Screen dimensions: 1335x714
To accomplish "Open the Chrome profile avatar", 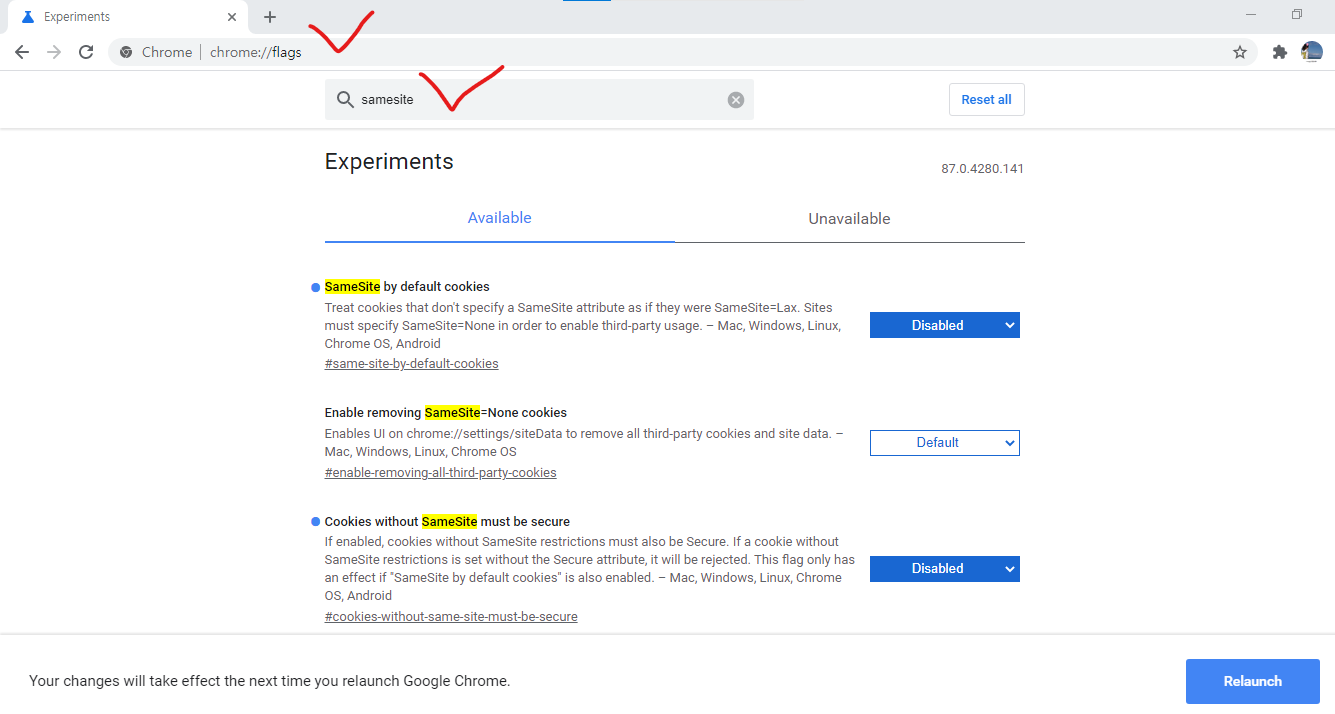I will pos(1312,52).
